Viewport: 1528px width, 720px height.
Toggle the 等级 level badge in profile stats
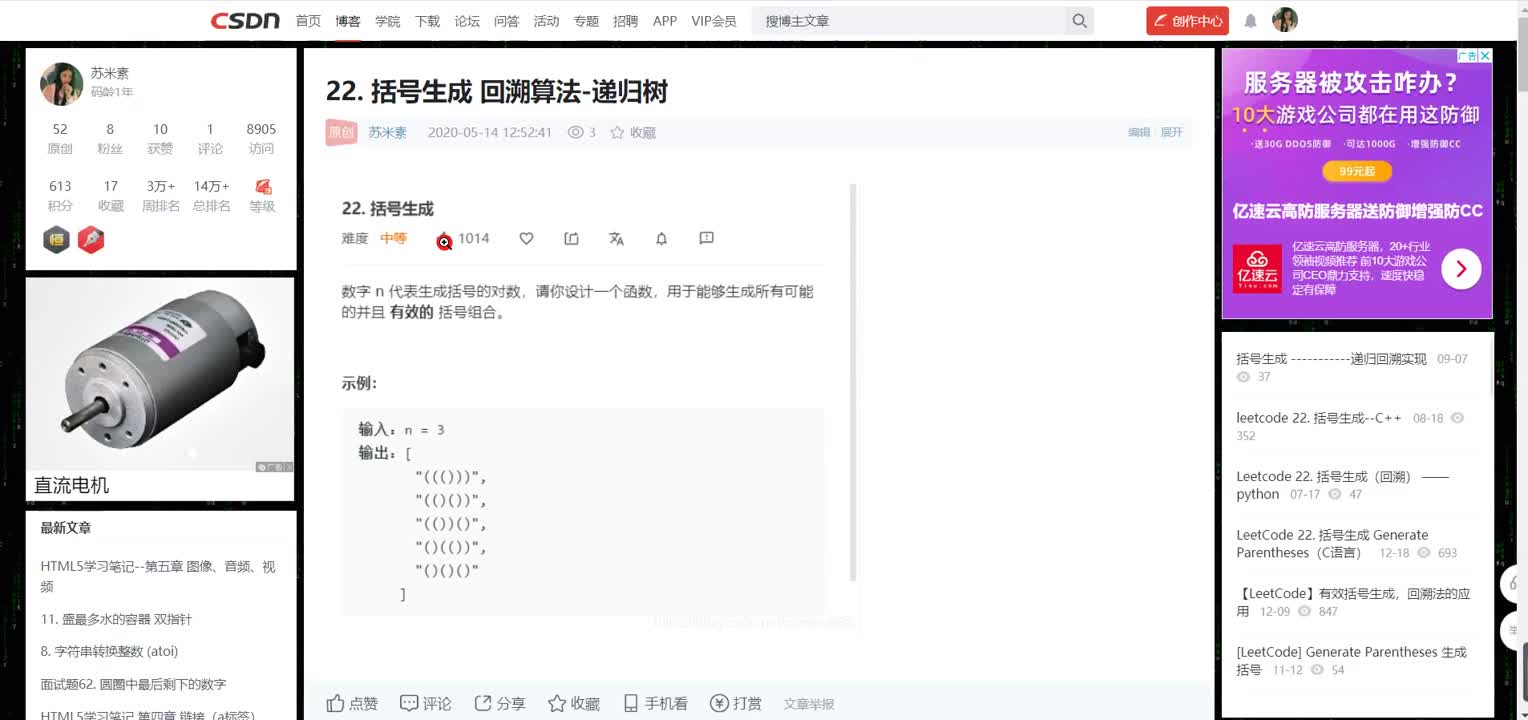click(x=262, y=193)
